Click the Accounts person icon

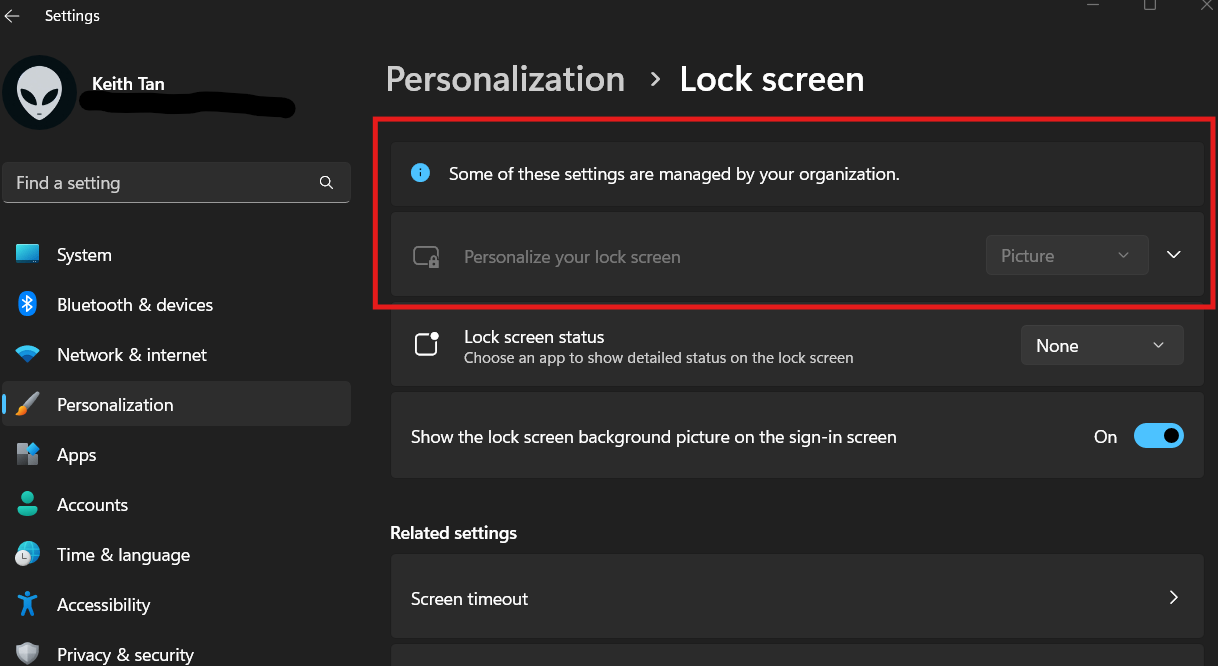coord(27,504)
